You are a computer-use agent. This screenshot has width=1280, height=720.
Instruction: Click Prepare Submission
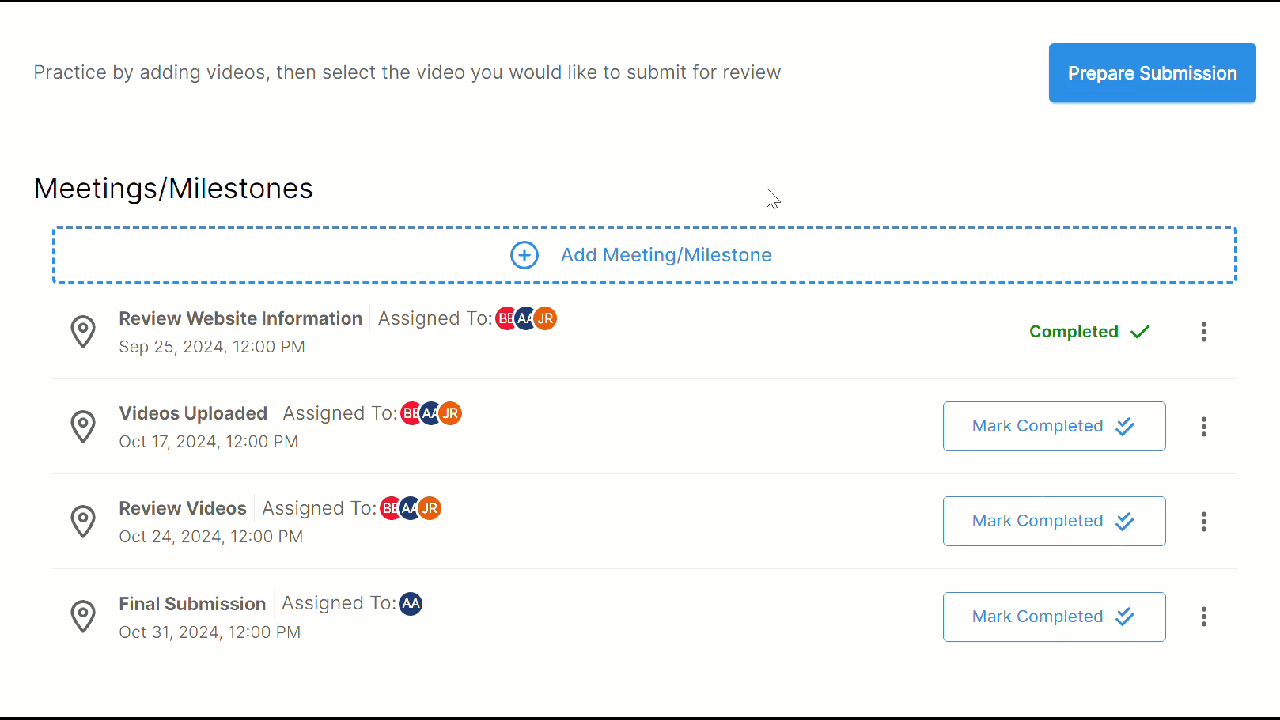click(x=1151, y=72)
